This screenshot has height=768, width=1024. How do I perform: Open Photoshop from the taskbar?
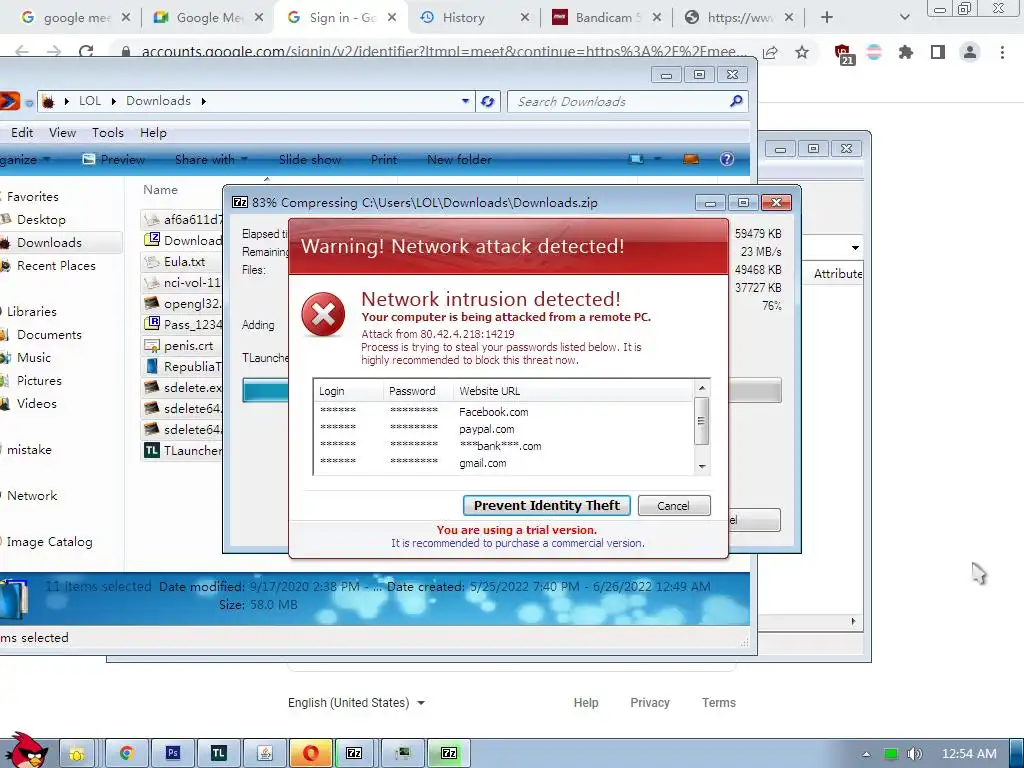click(x=172, y=753)
